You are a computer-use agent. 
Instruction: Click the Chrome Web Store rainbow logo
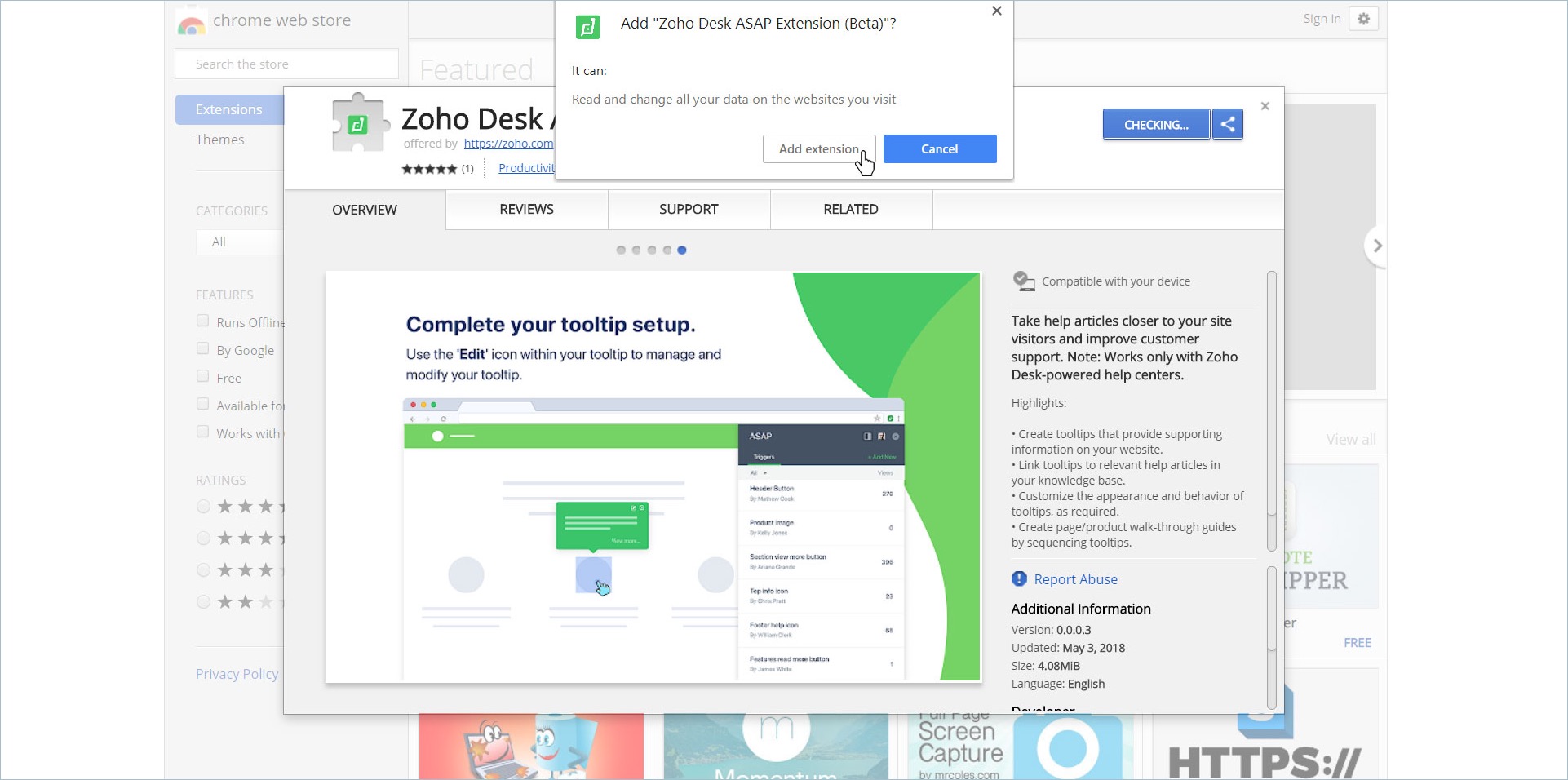tap(191, 23)
